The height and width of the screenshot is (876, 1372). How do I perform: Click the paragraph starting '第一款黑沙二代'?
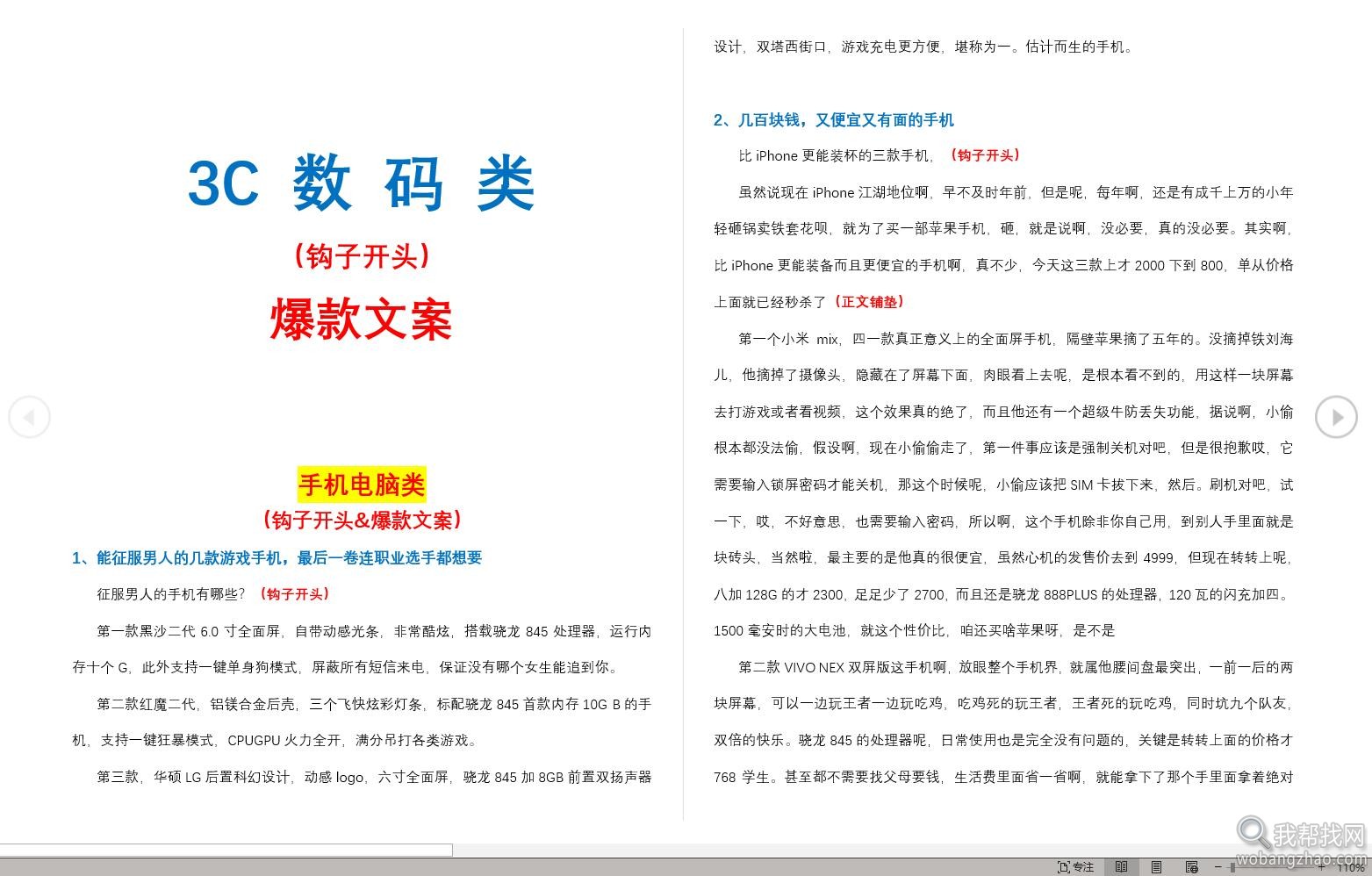click(x=362, y=649)
